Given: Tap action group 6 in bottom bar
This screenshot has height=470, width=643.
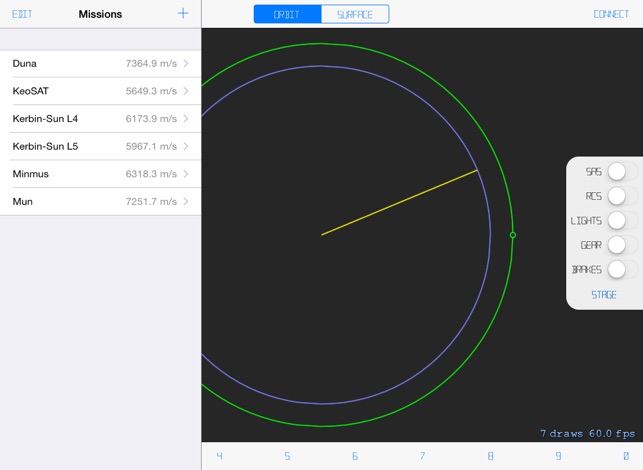Looking at the screenshot, I should pos(355,456).
